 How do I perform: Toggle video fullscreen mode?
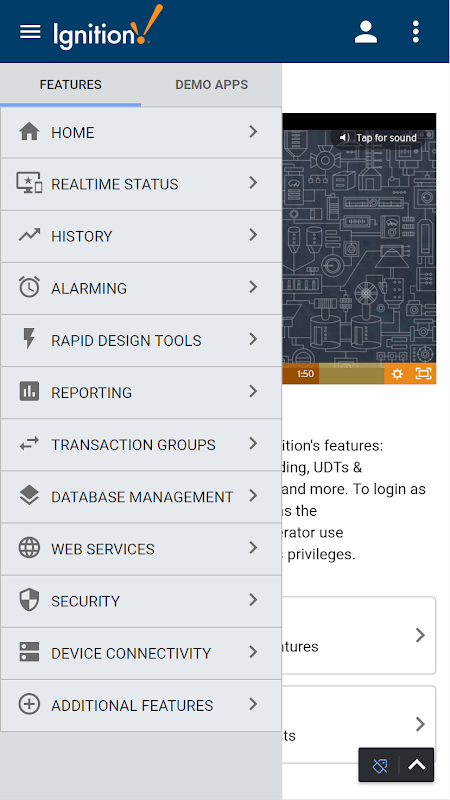pos(423,373)
